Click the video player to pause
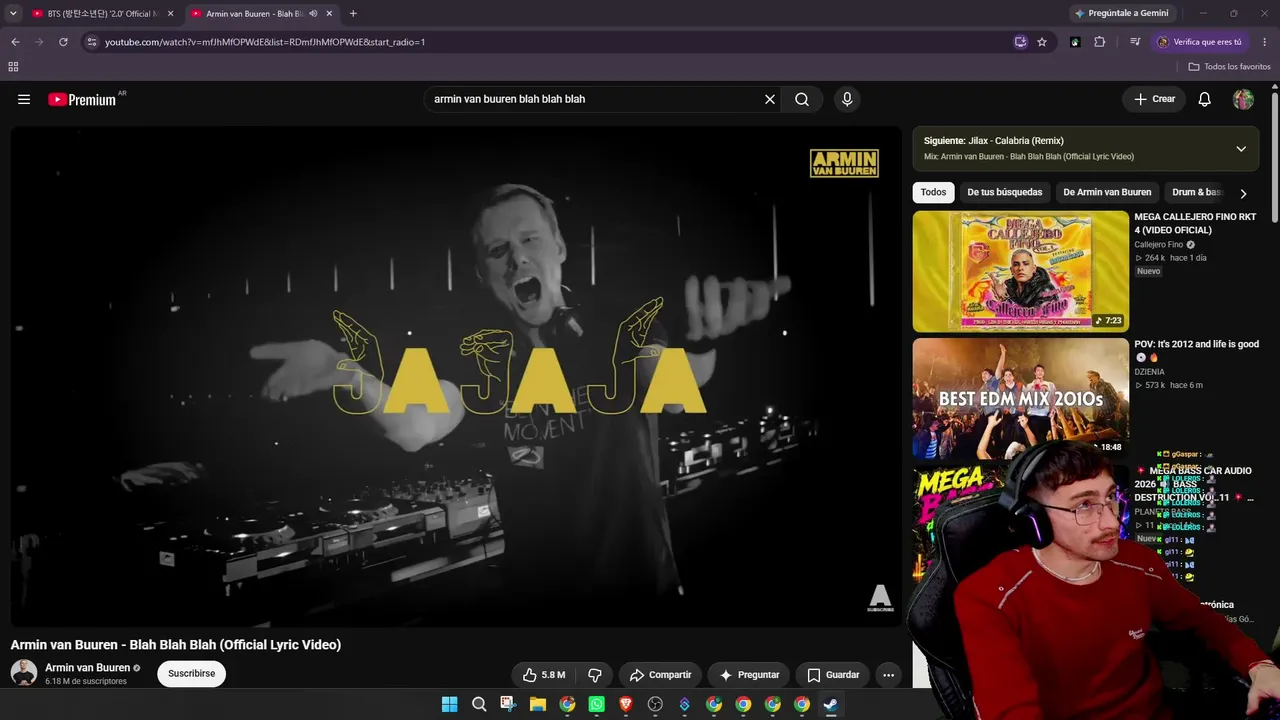Screen dimensions: 1280x720 456,376
